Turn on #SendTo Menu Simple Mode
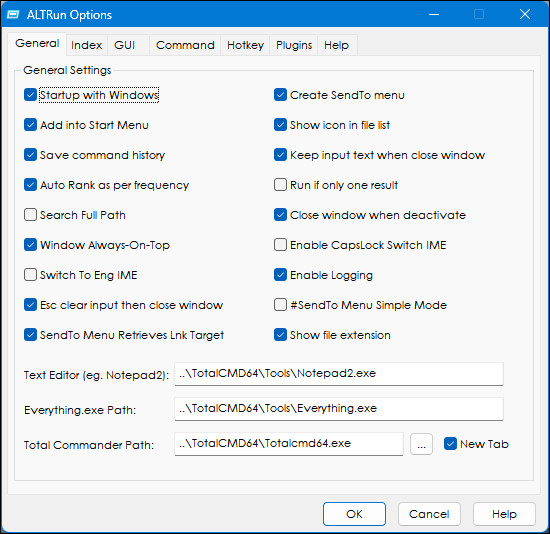This screenshot has height=534, width=550. coord(280,305)
